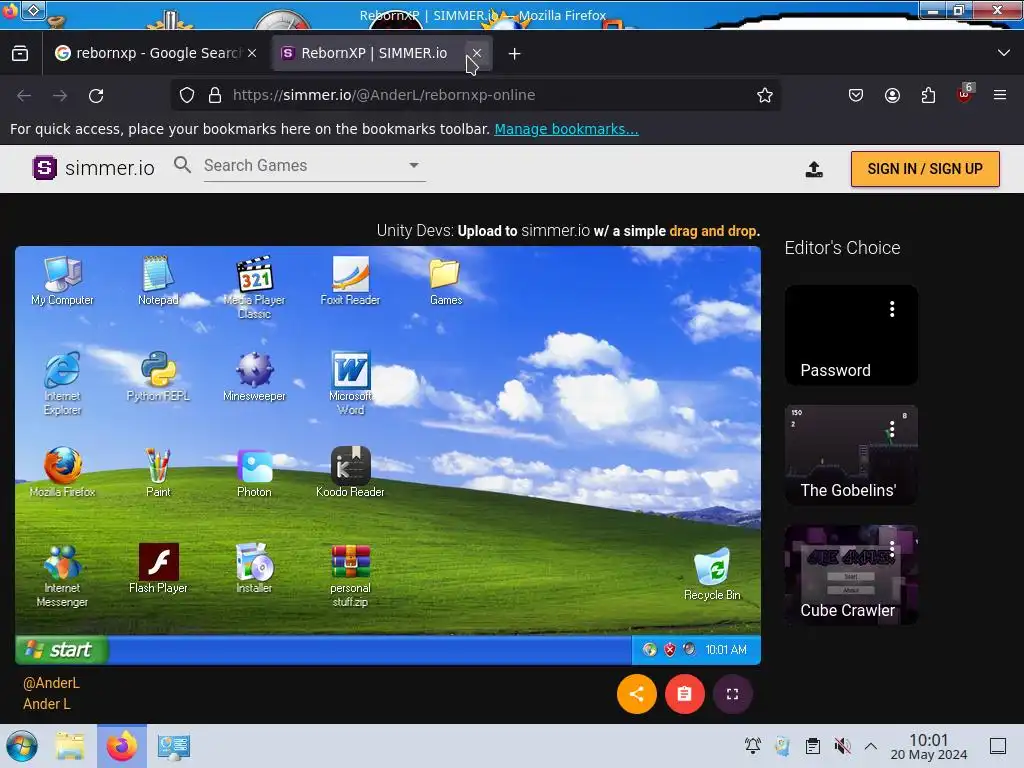Viewport: 1024px width, 768px height.
Task: Click the XP taskbar clock 10:01 AM
Action: [x=726, y=650]
